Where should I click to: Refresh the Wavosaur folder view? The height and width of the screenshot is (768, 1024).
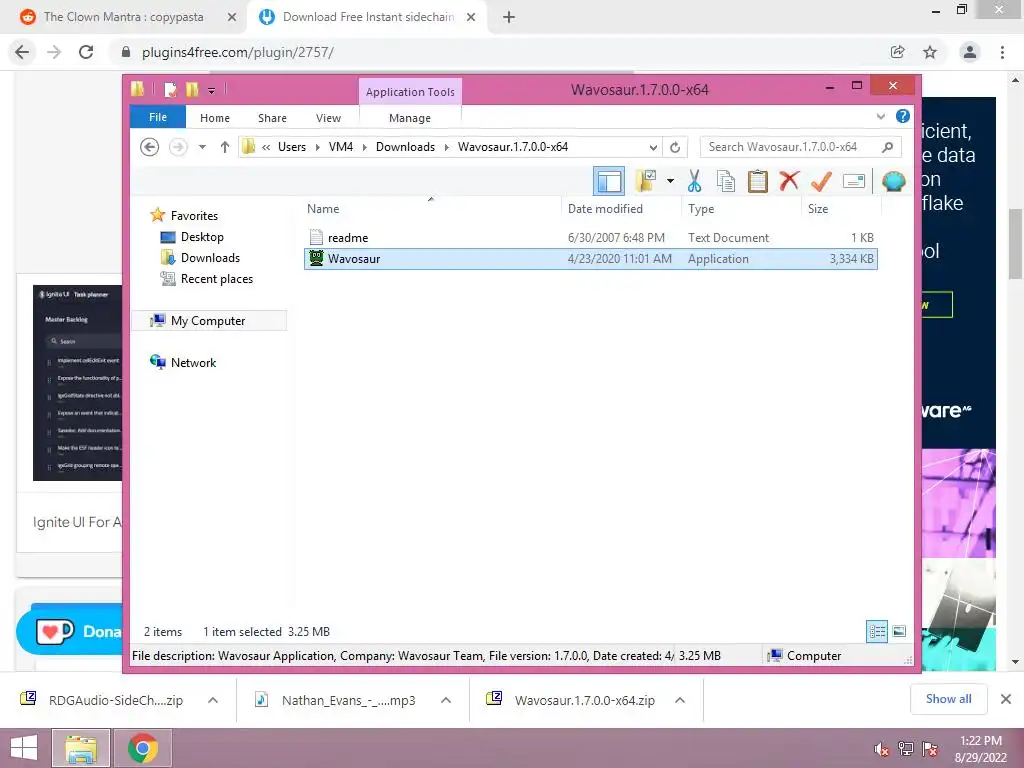pyautogui.click(x=675, y=147)
